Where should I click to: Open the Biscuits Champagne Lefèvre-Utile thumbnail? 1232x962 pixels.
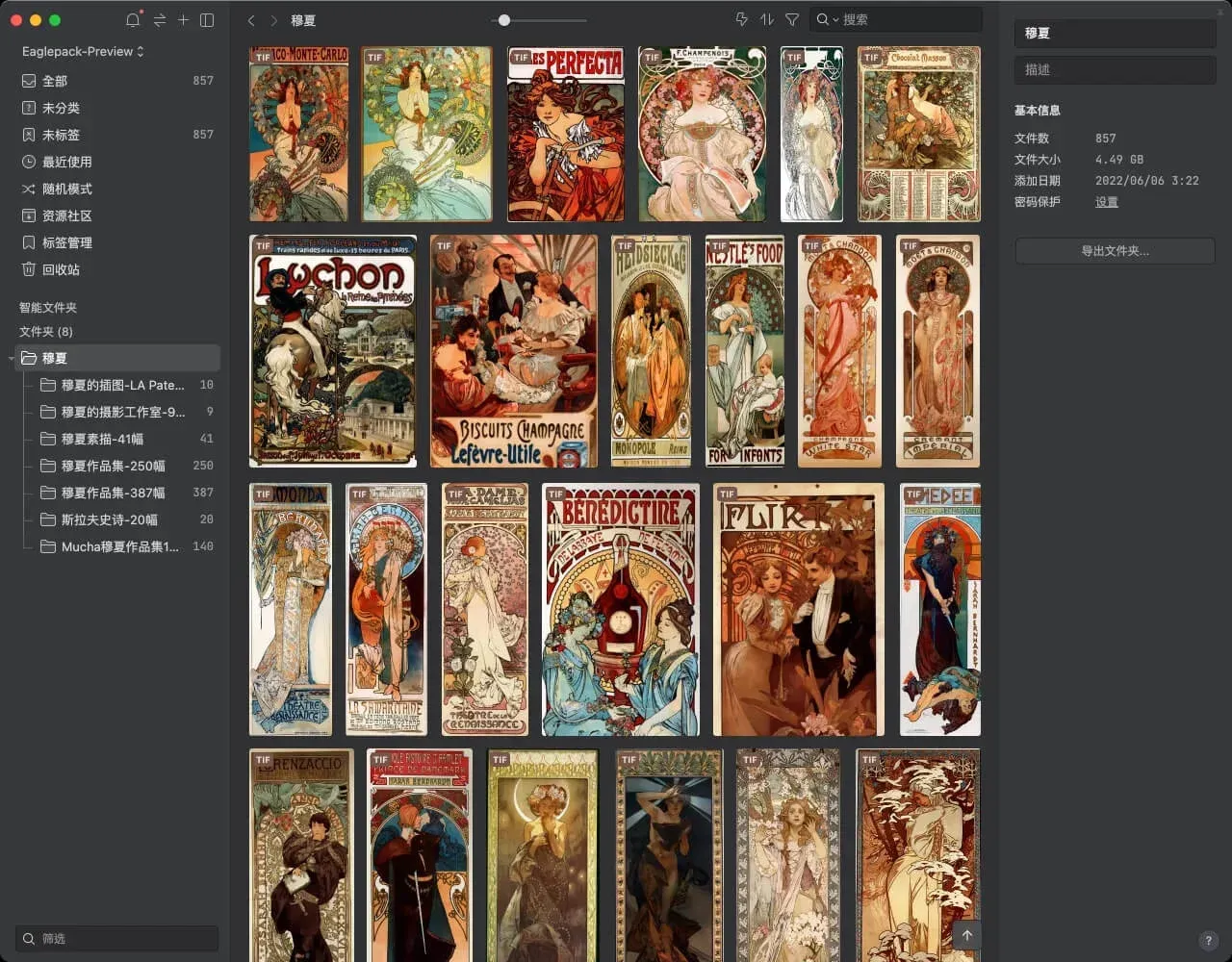(x=514, y=351)
